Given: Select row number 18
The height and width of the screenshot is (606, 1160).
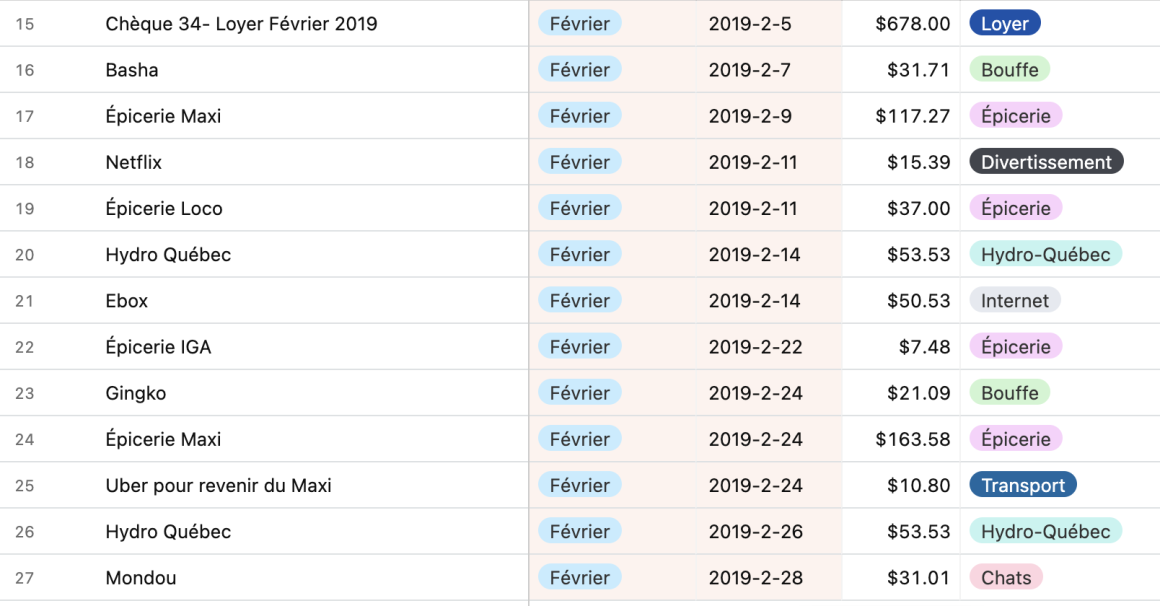Looking at the screenshot, I should 25,163.
